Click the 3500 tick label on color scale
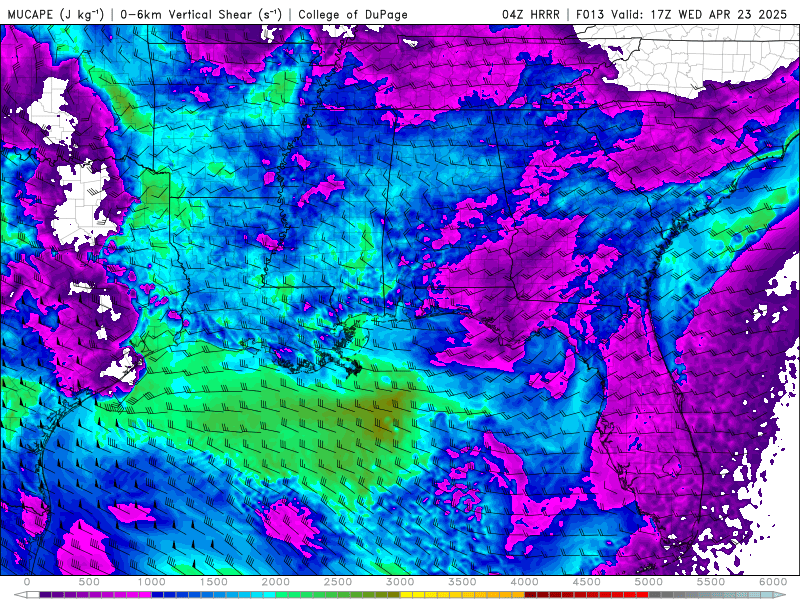Image resolution: width=800 pixels, height=600 pixels. pos(462,582)
